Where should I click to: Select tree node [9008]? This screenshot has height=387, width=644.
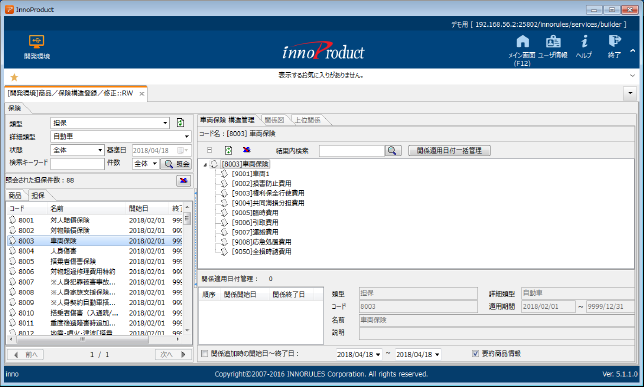coord(261,242)
